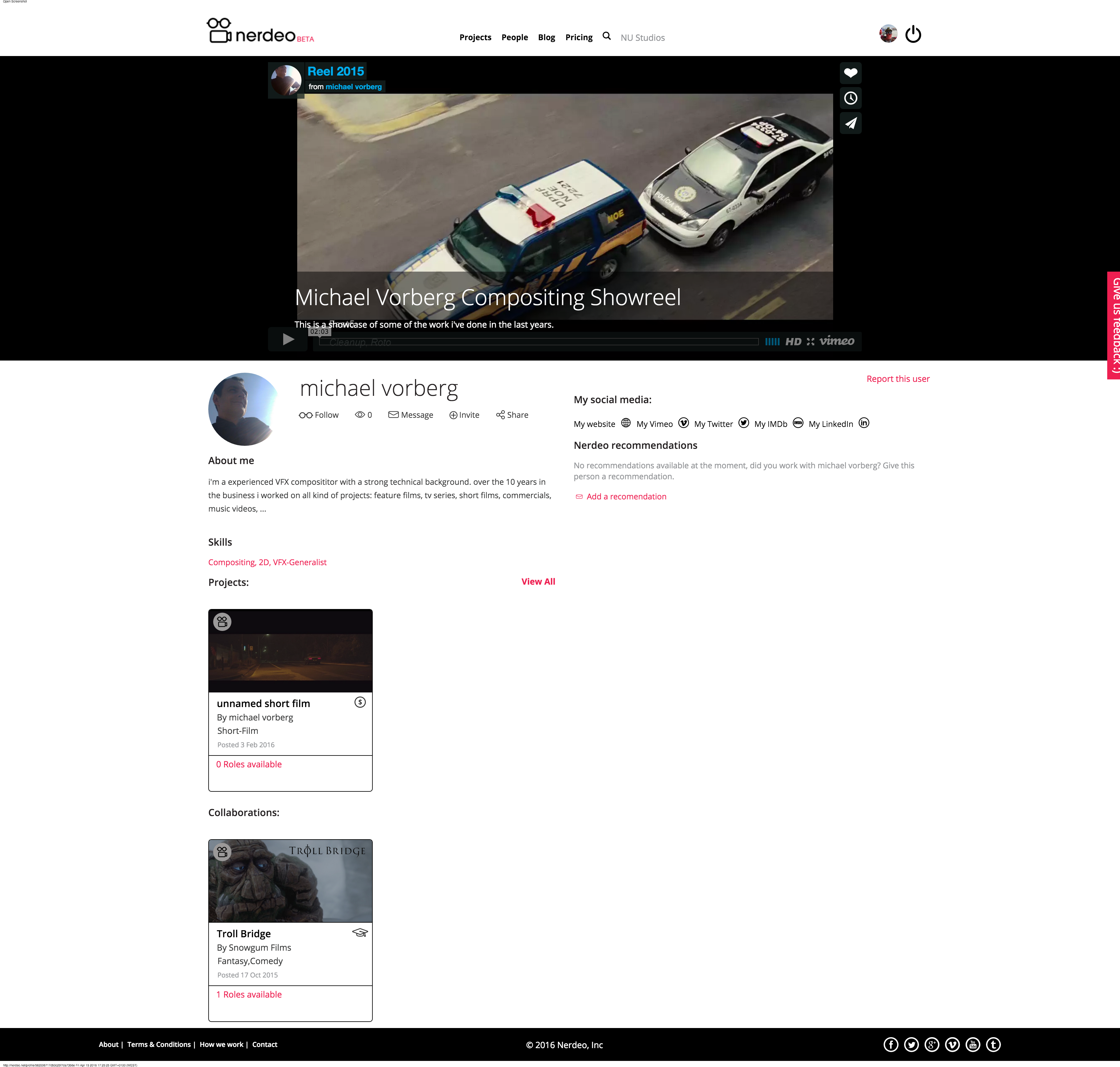Open footer Tumblr icon
1120x1067 pixels.
point(993,1044)
